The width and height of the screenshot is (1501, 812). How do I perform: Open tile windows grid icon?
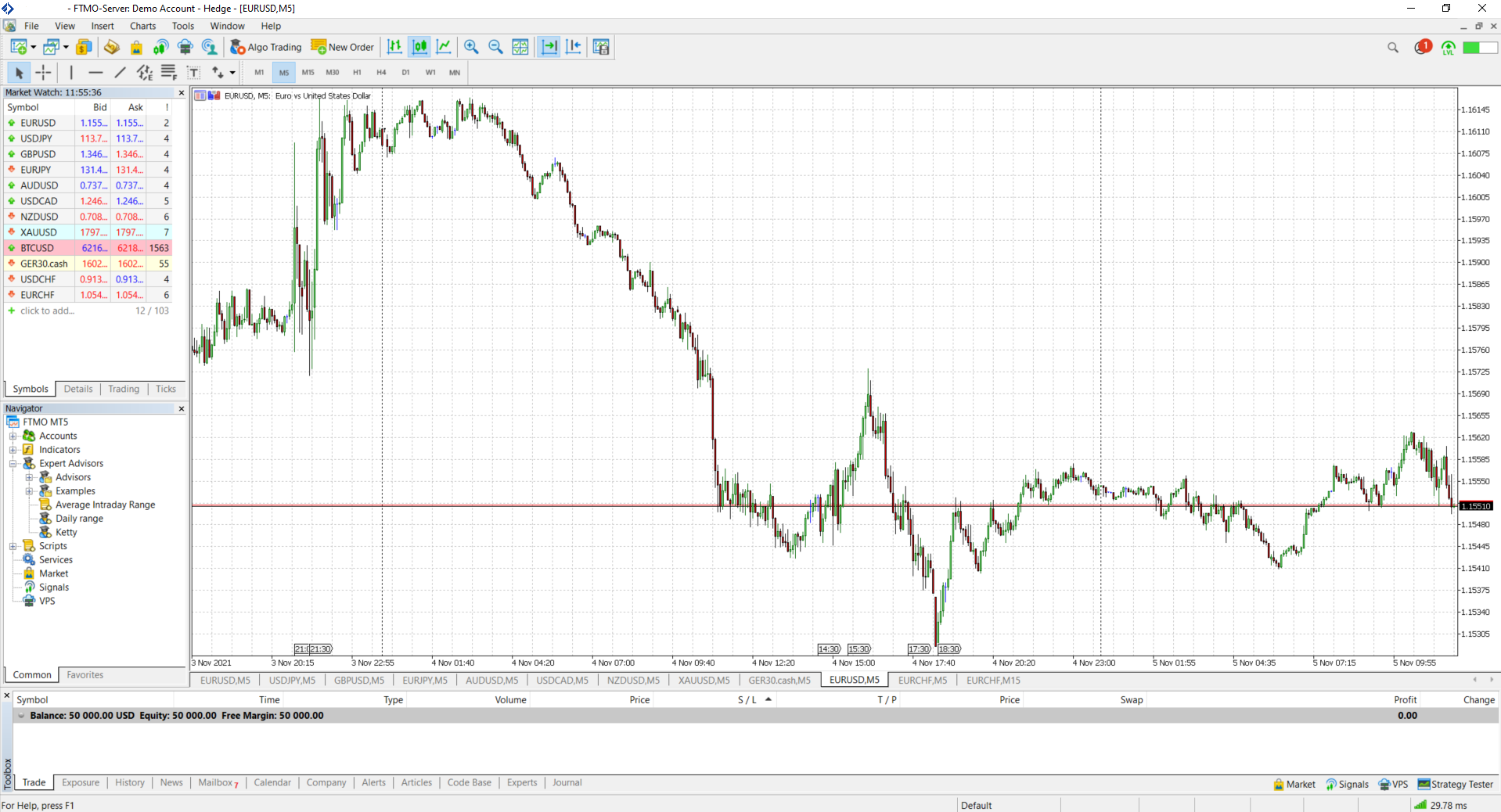click(520, 47)
